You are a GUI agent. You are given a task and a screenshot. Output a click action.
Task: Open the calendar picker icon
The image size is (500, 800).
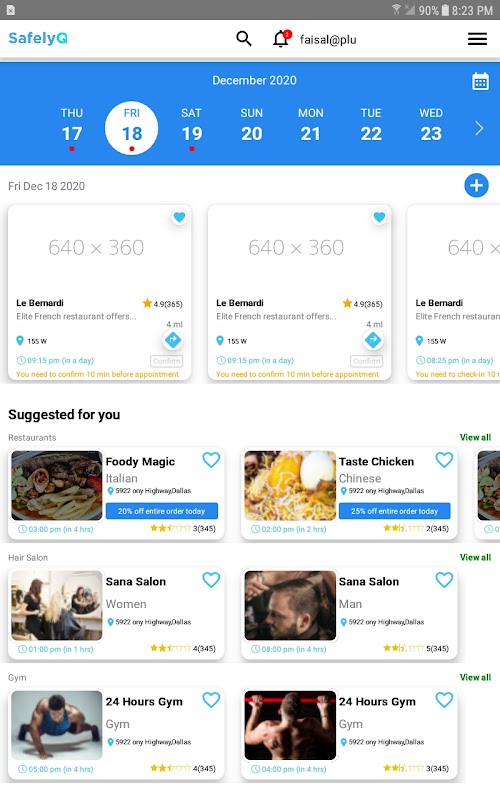coord(480,81)
